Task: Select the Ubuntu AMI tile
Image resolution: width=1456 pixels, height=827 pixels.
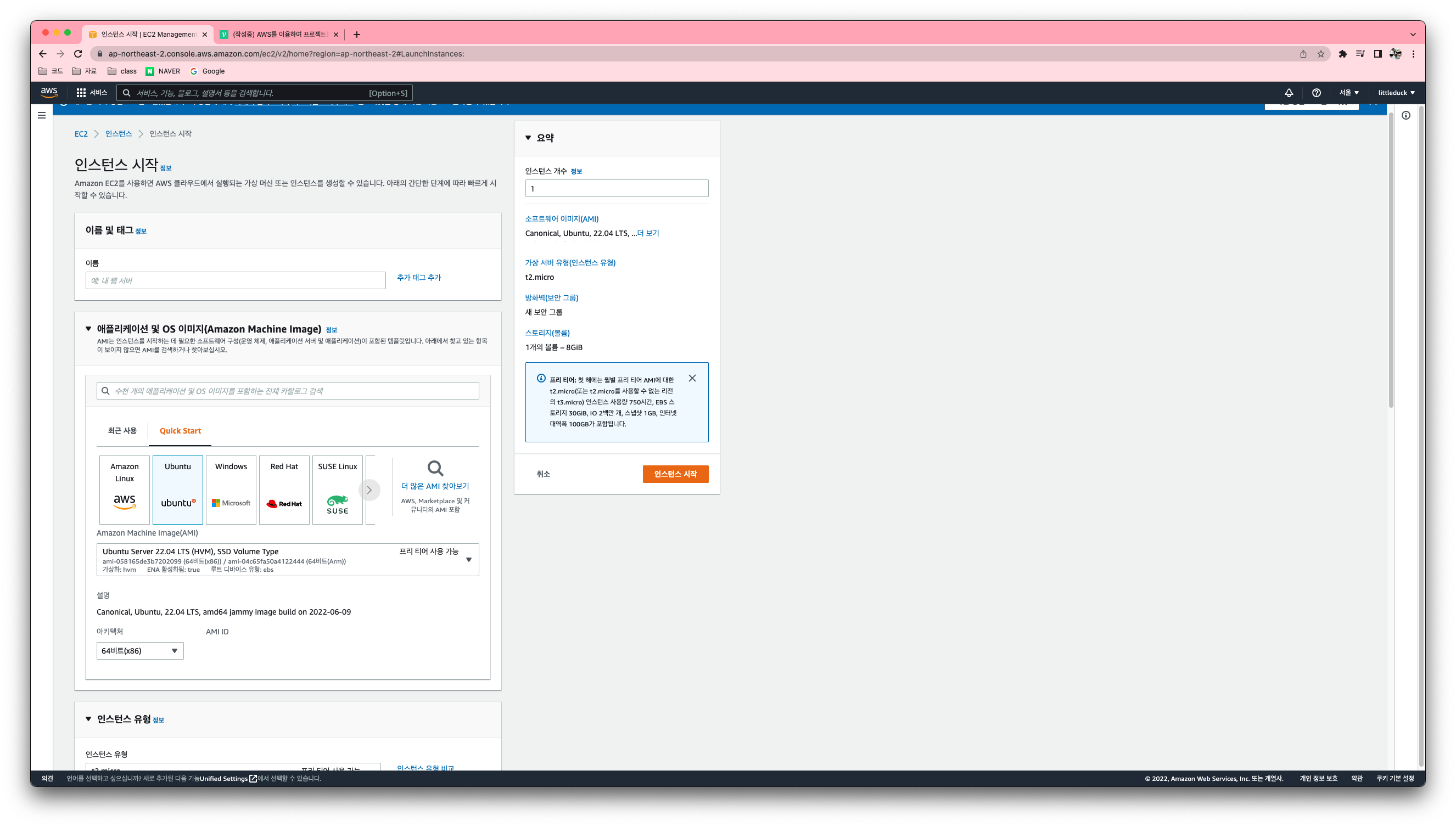Action: [x=178, y=490]
